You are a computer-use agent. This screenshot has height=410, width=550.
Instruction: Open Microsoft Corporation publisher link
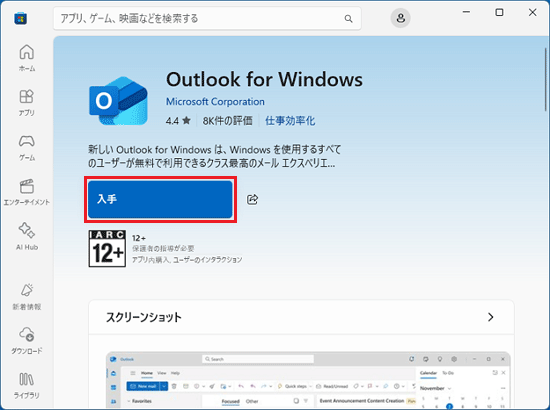coord(215,102)
